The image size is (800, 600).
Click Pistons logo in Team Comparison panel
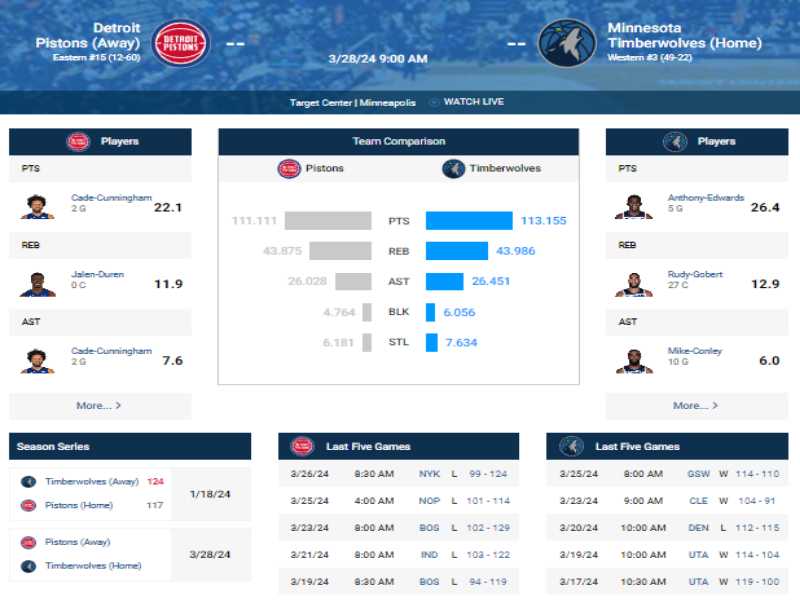click(x=289, y=168)
